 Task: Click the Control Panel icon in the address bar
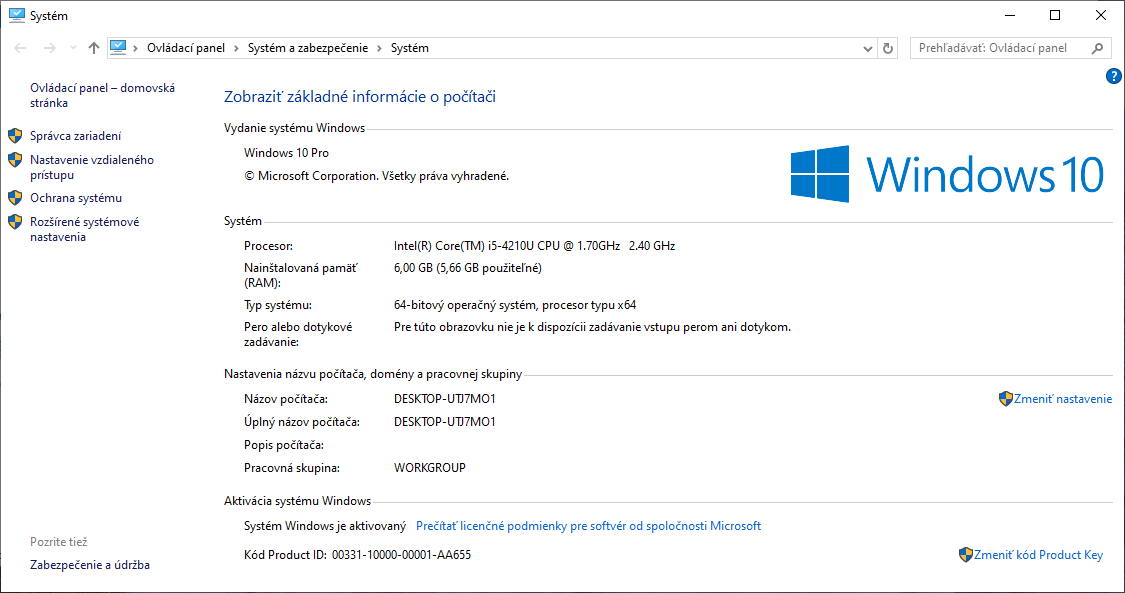(x=119, y=47)
